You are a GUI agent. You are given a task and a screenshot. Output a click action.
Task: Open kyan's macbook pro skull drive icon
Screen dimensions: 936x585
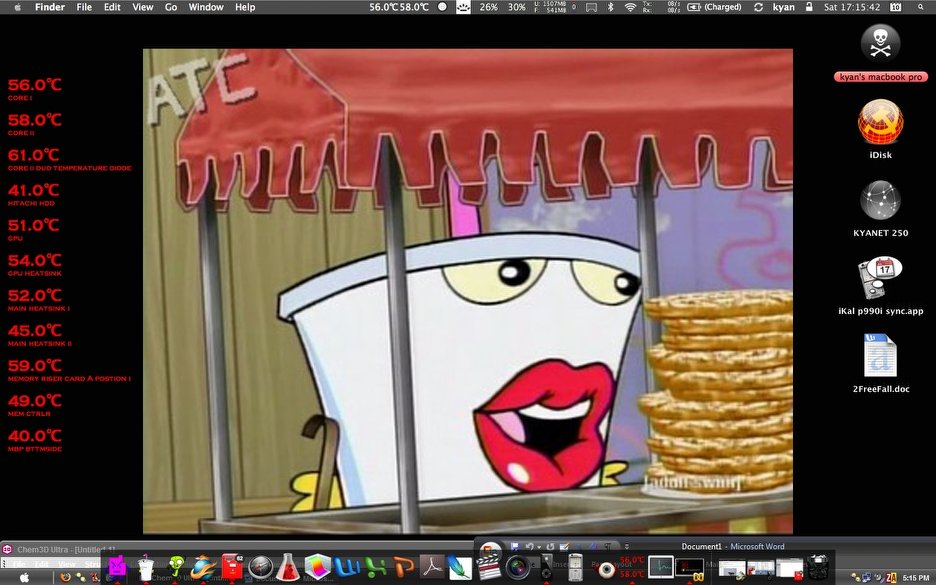click(x=880, y=44)
